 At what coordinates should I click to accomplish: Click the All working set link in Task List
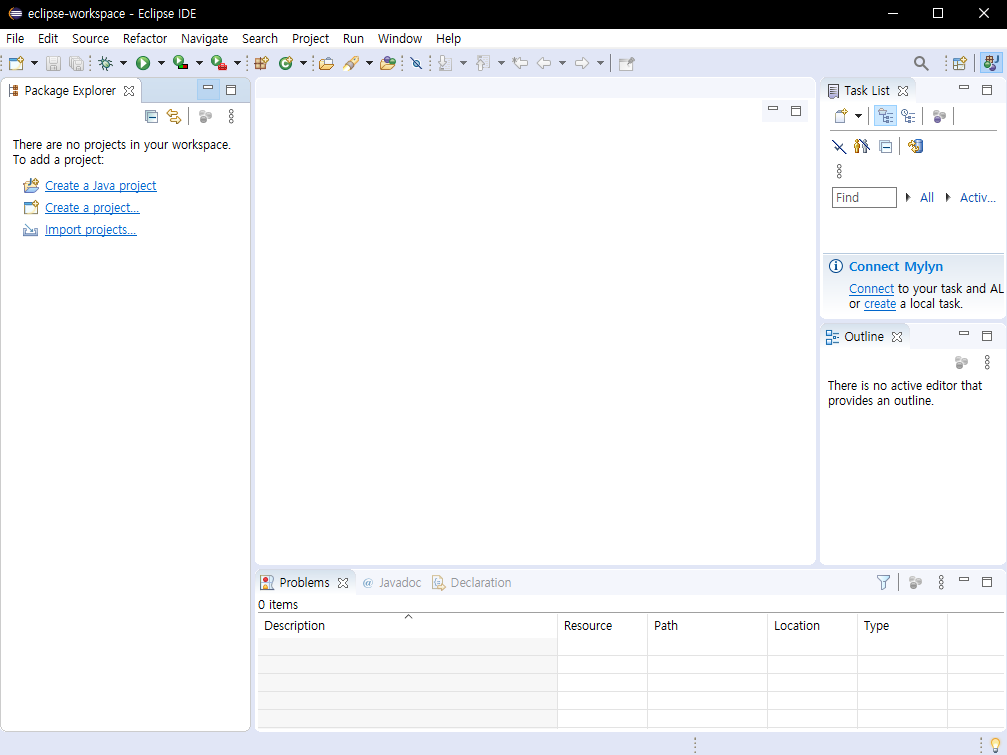coord(927,197)
